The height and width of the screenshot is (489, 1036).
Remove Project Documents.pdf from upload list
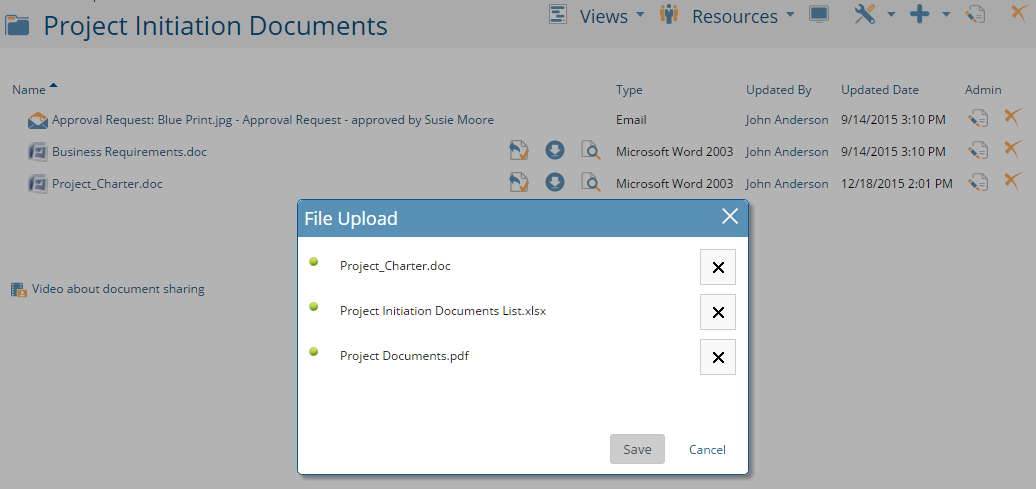[717, 357]
